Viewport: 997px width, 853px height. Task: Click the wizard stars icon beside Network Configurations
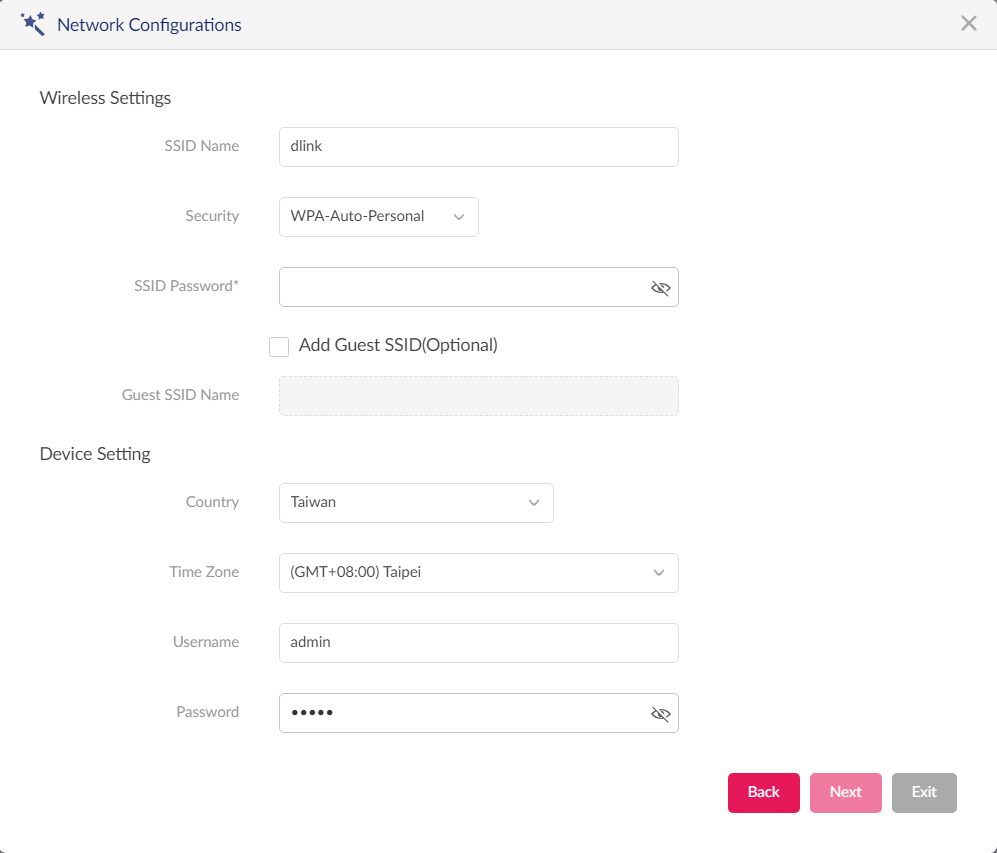(32, 24)
